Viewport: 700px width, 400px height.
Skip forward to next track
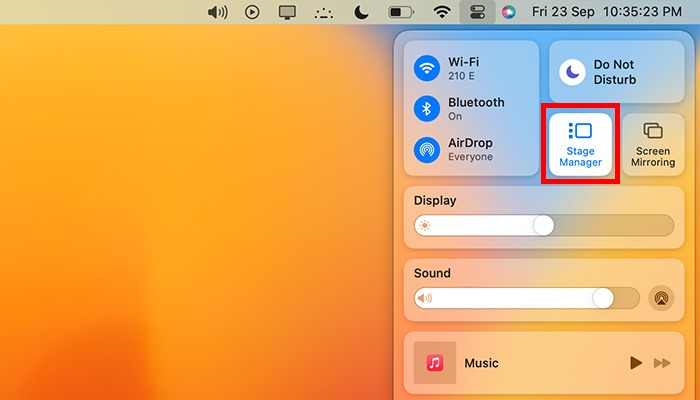[x=662, y=363]
